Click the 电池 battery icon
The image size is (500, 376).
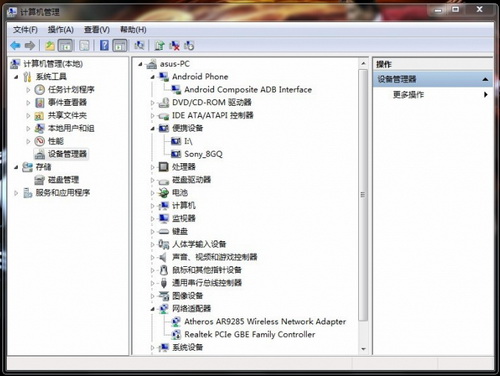click(x=164, y=193)
